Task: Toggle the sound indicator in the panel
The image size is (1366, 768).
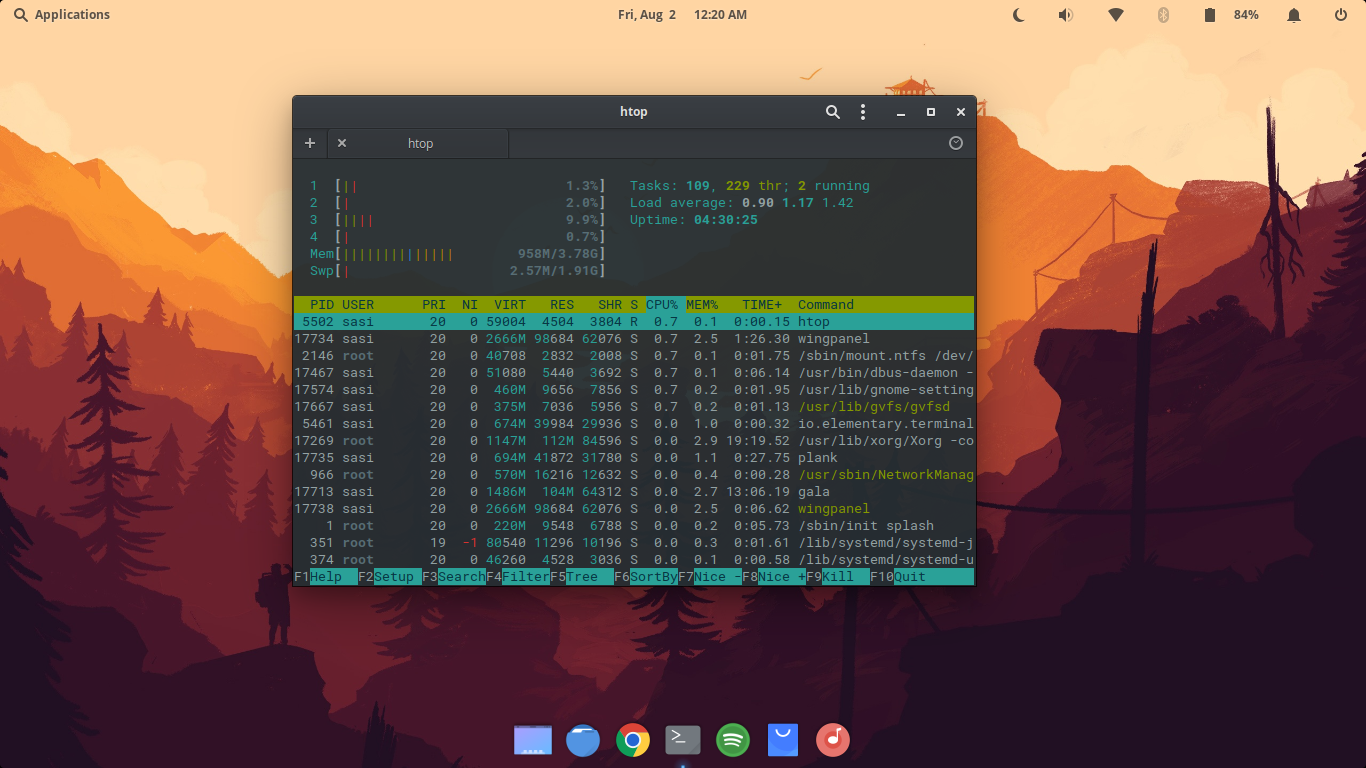Action: click(x=1066, y=14)
